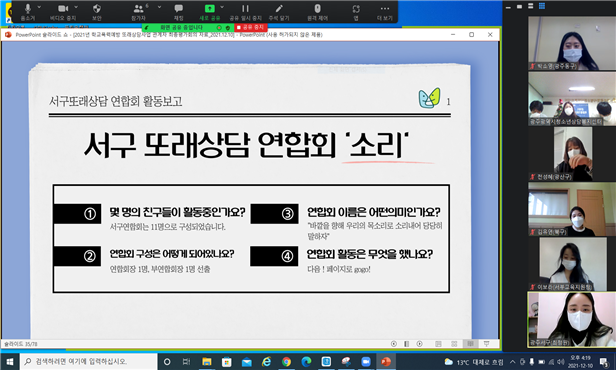This screenshot has height=370, width=616.
Task: Switch to slide sorter view icon
Action: pos(454,344)
